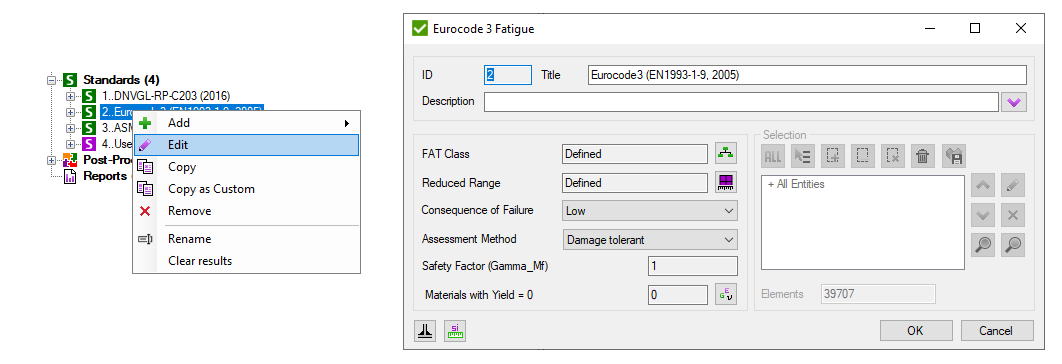Select Clear results in context menu
Viewport: 1062px width, 364px height.
[x=247, y=261]
